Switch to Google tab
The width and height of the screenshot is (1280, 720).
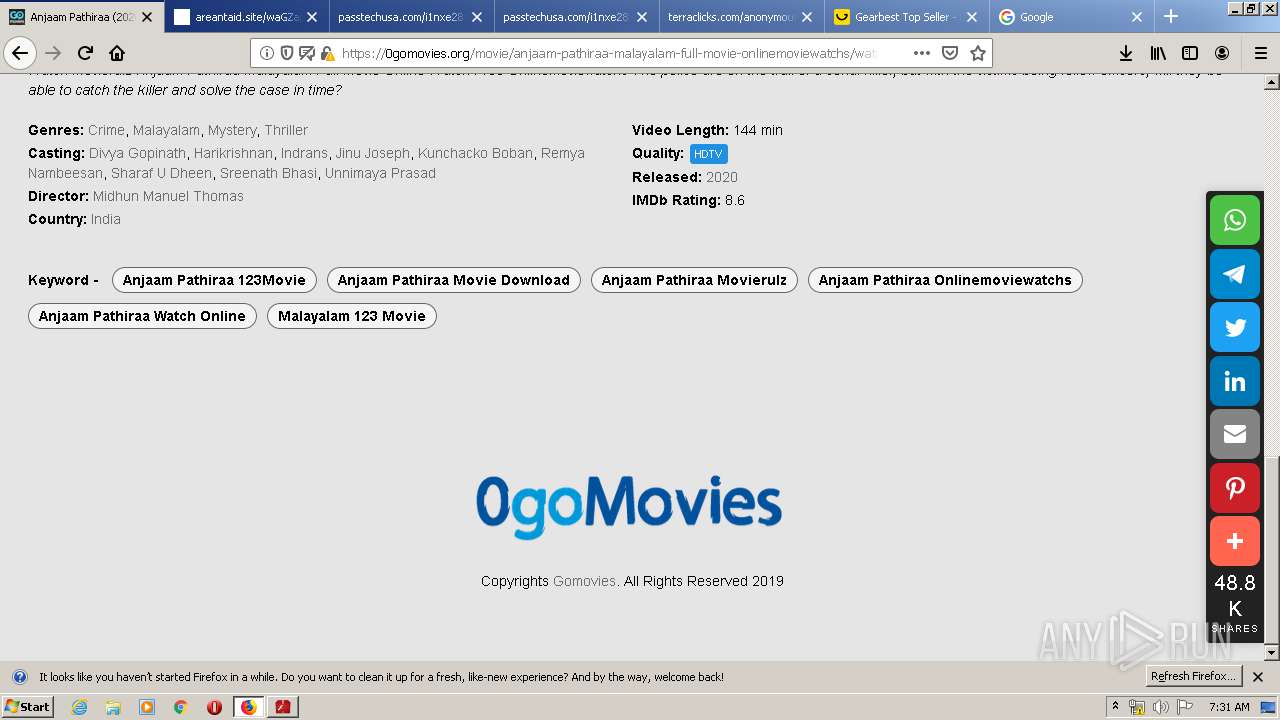(1071, 17)
